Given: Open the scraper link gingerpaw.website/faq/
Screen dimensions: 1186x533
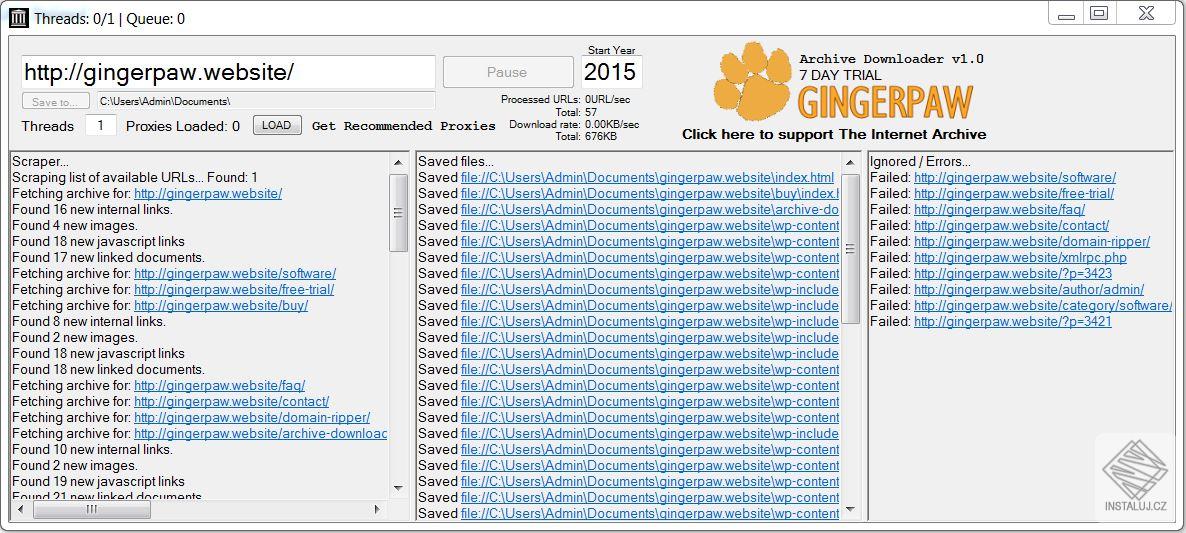Looking at the screenshot, I should (x=220, y=386).
